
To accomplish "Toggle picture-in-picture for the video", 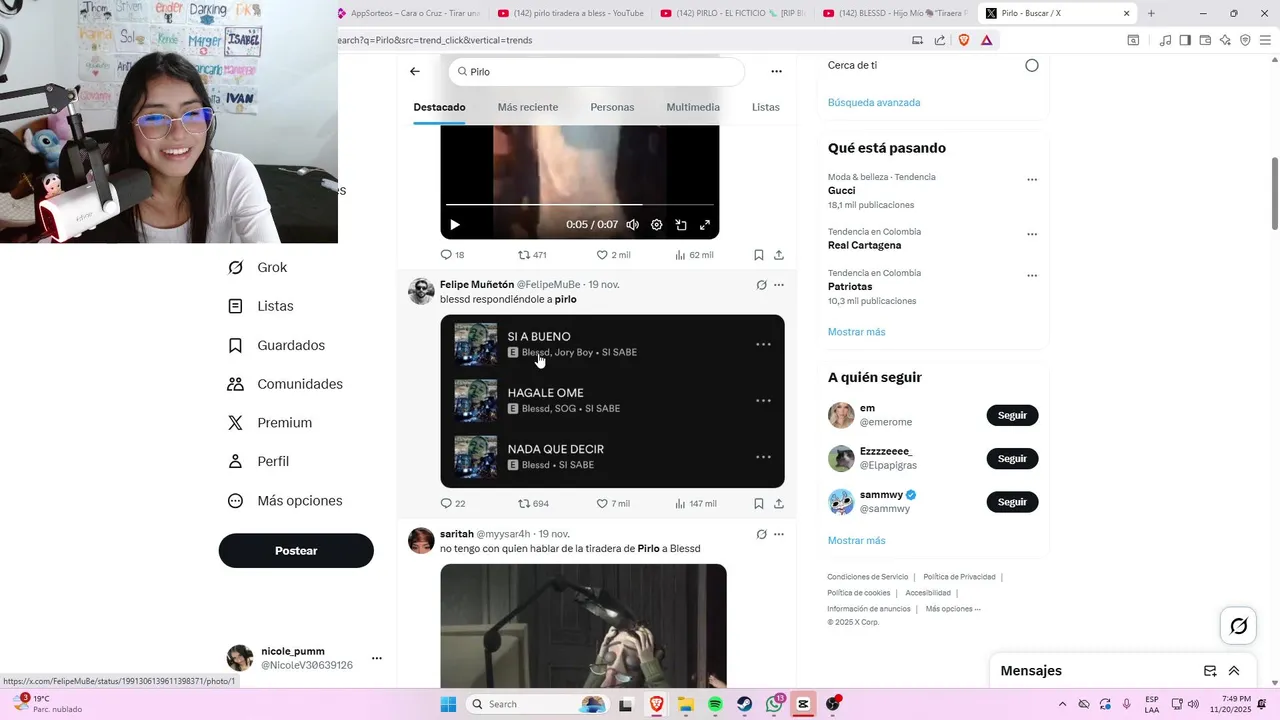I will click(x=681, y=225).
